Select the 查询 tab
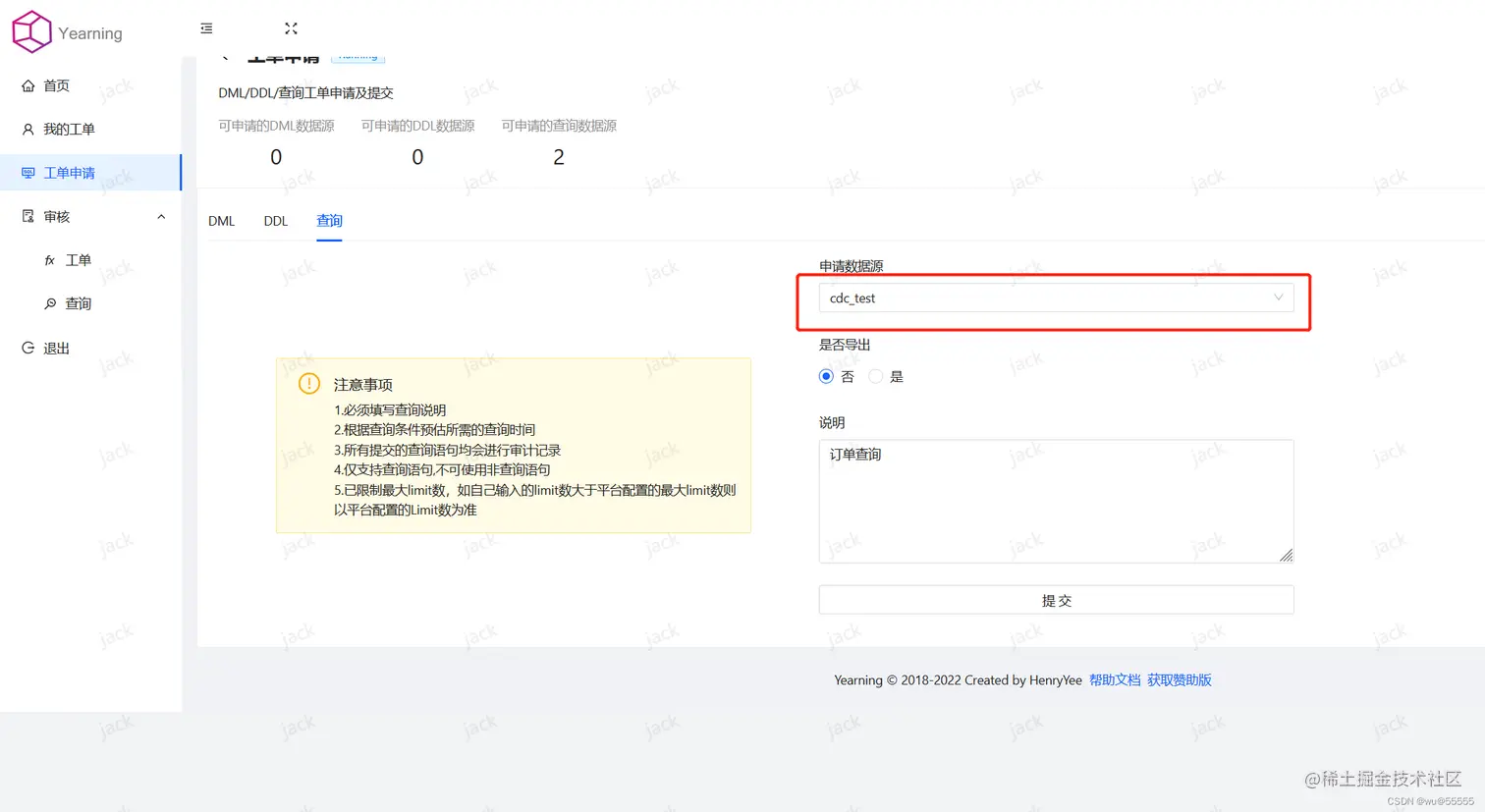The height and width of the screenshot is (812, 1485). point(329,221)
